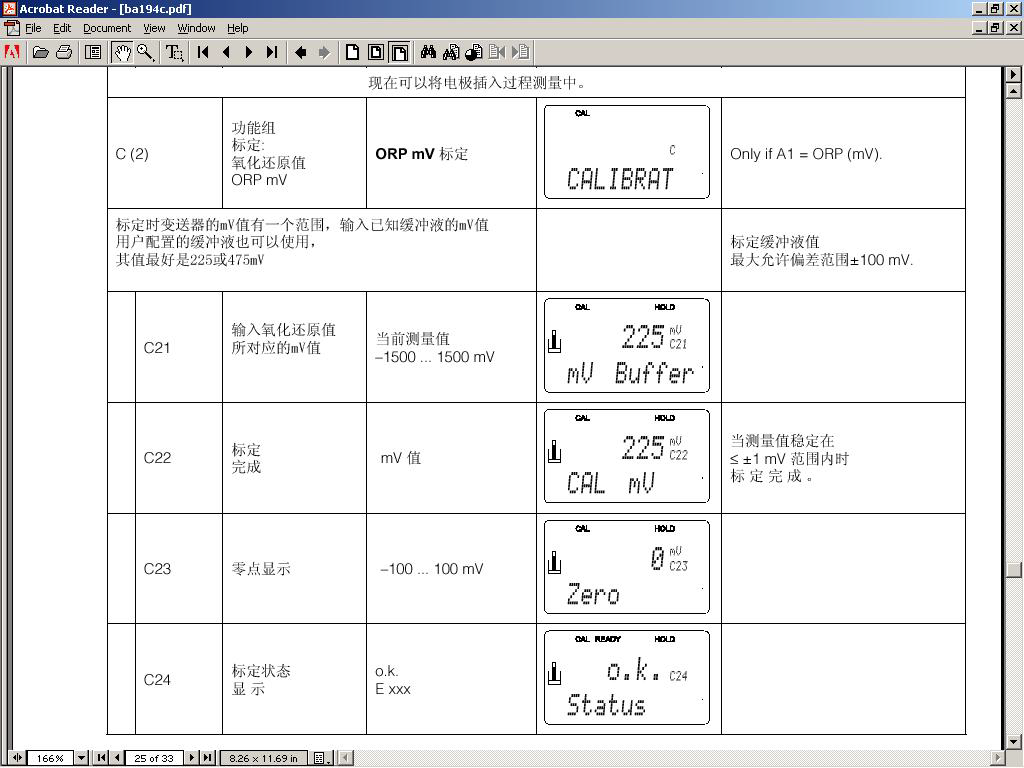Switch to Actual Size page view
The width and height of the screenshot is (1024, 768).
coord(352,52)
